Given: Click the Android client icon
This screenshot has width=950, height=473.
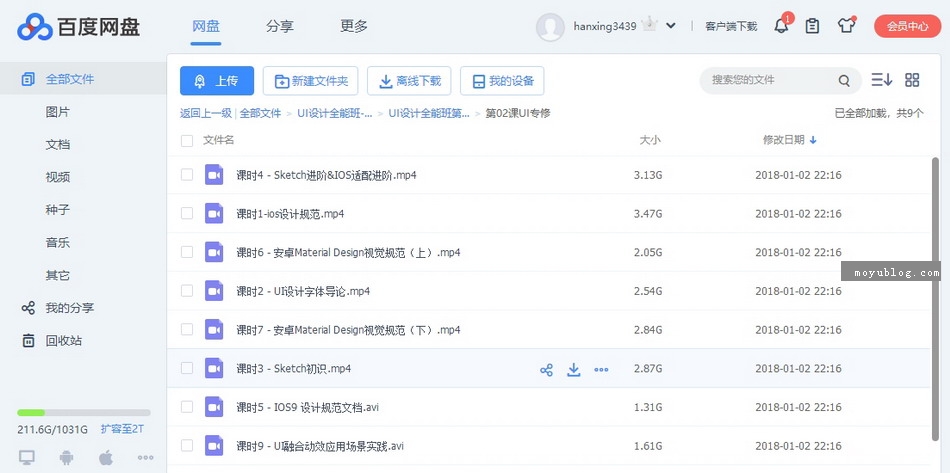Looking at the screenshot, I should (x=66, y=457).
